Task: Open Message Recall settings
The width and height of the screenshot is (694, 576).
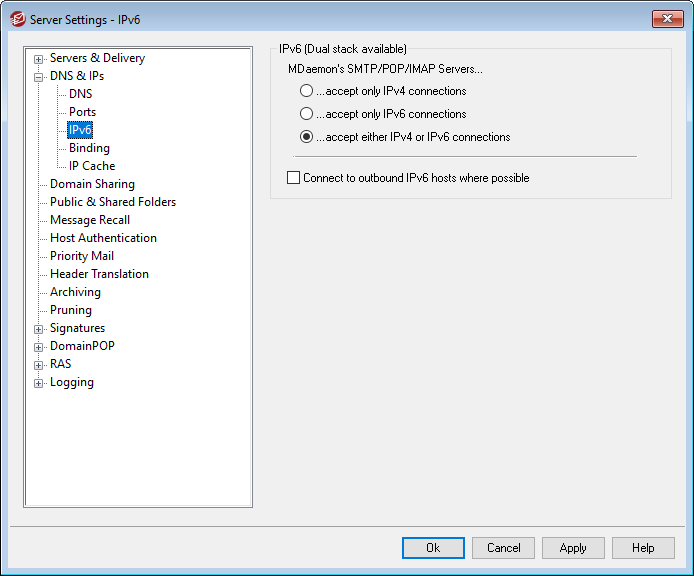Action: pyautogui.click(x=90, y=220)
